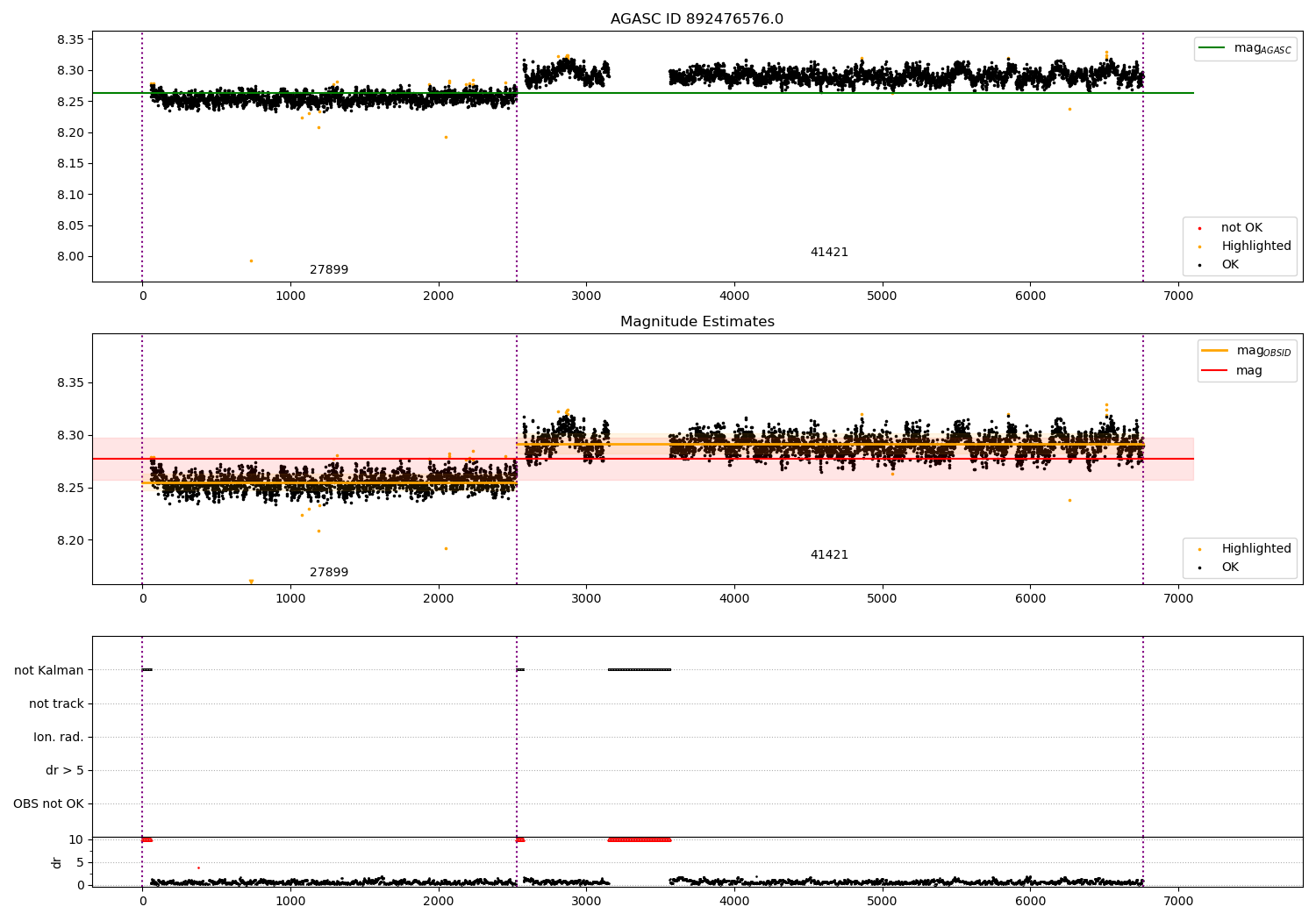1316x921 pixels.
Task: Select the "not OK" legend entry
Action: (1241, 228)
